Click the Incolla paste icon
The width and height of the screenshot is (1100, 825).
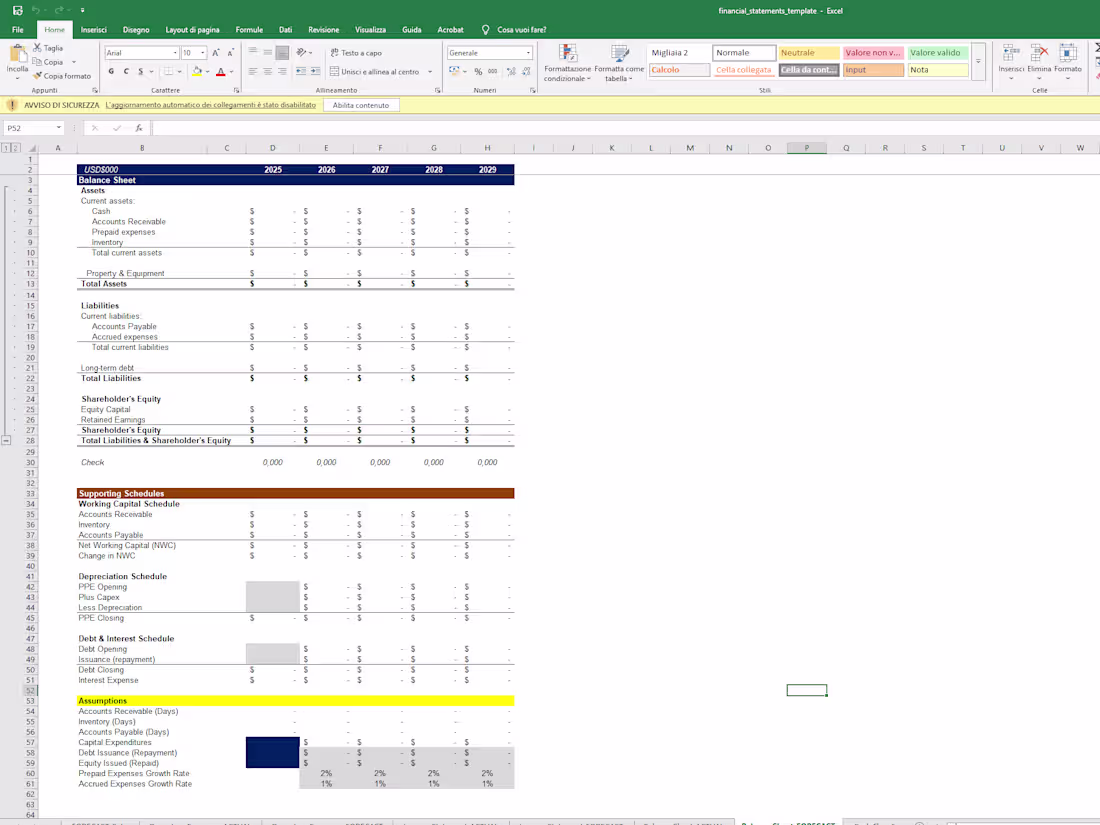pos(16,59)
